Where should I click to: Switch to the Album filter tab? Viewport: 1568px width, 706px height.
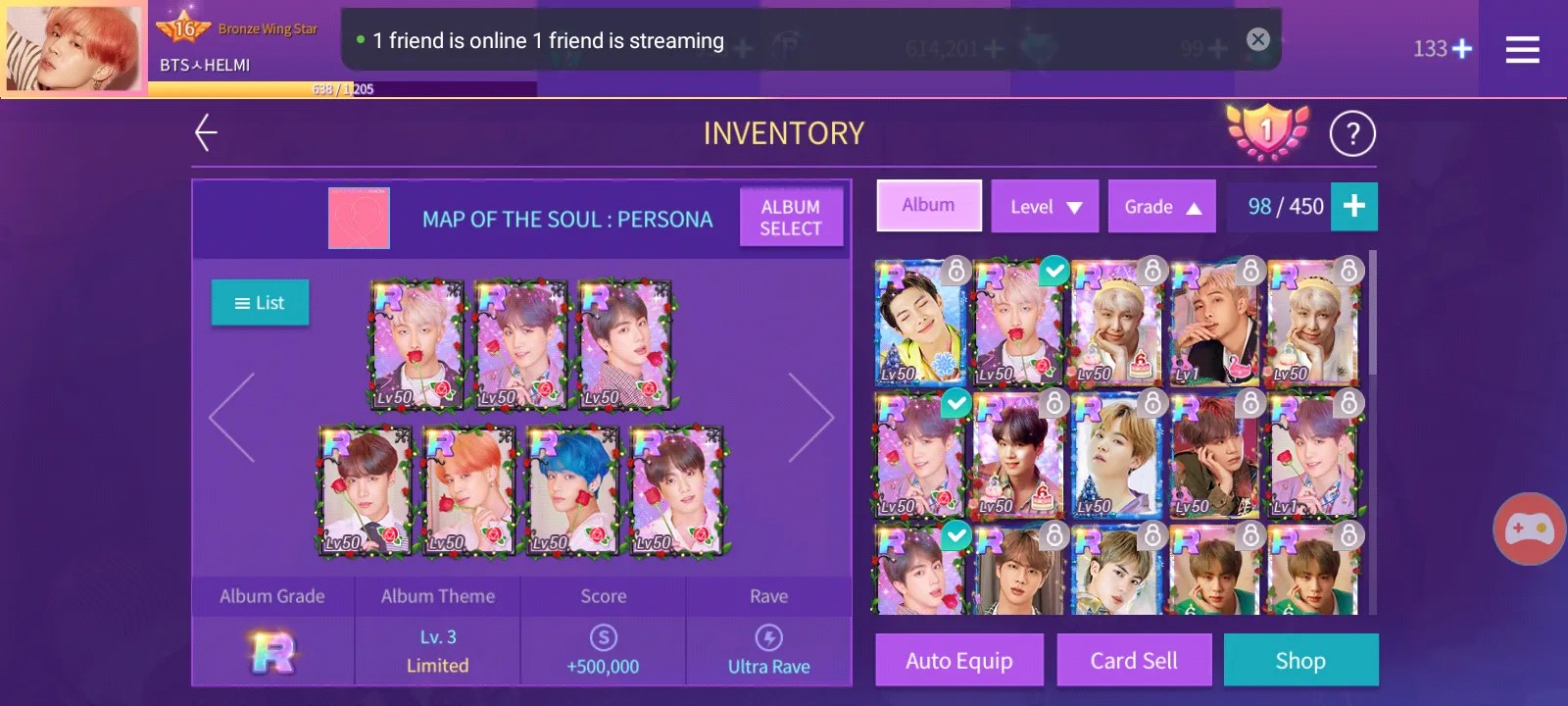pyautogui.click(x=929, y=205)
